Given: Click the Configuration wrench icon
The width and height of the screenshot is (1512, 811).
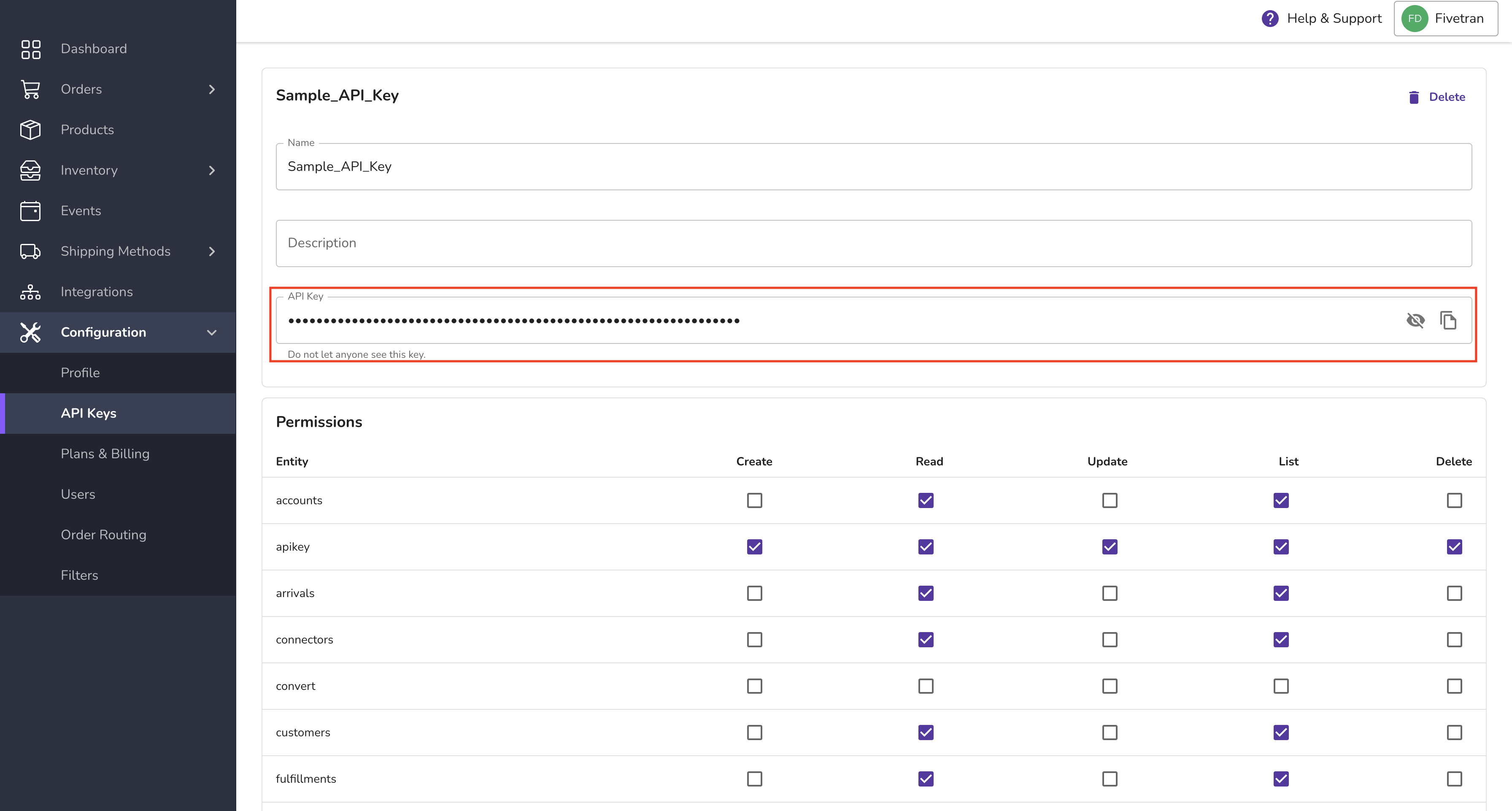Looking at the screenshot, I should 30,333.
